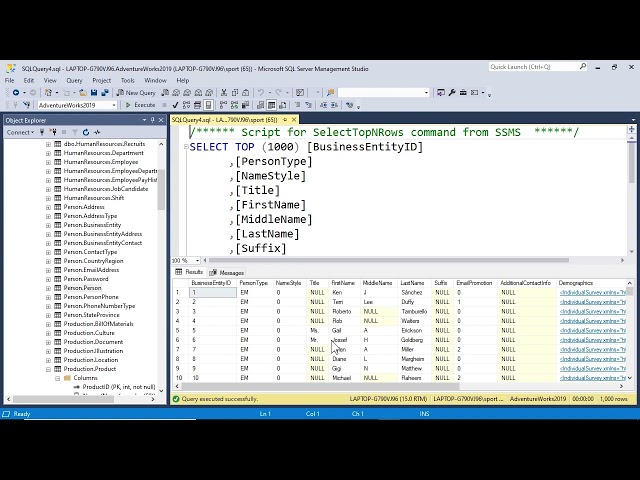The width and height of the screenshot is (640, 480).
Task: Switch to the Messages tab
Action: tap(227, 272)
